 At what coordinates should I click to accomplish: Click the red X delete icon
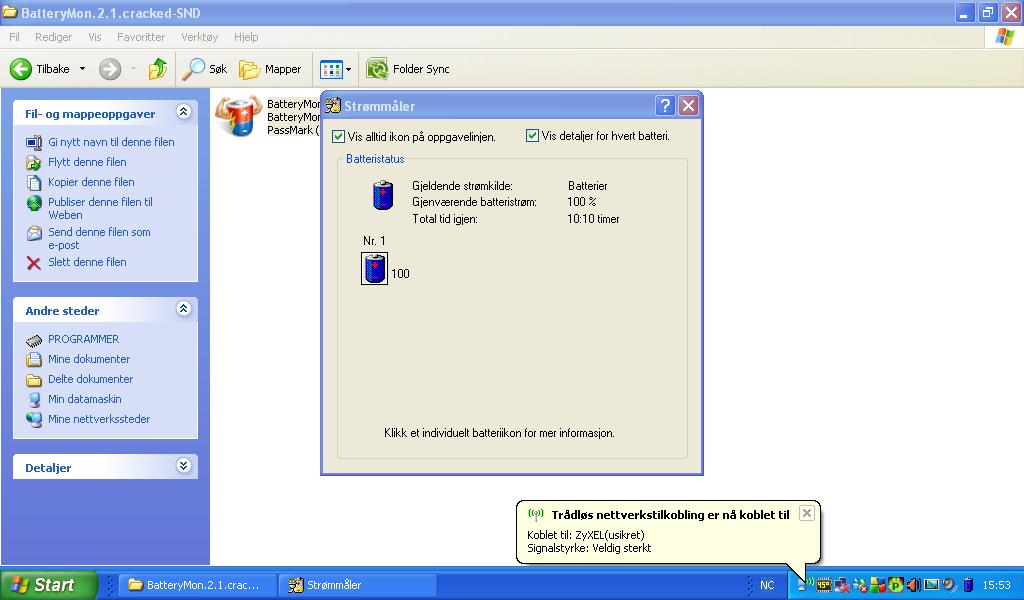pos(33,262)
